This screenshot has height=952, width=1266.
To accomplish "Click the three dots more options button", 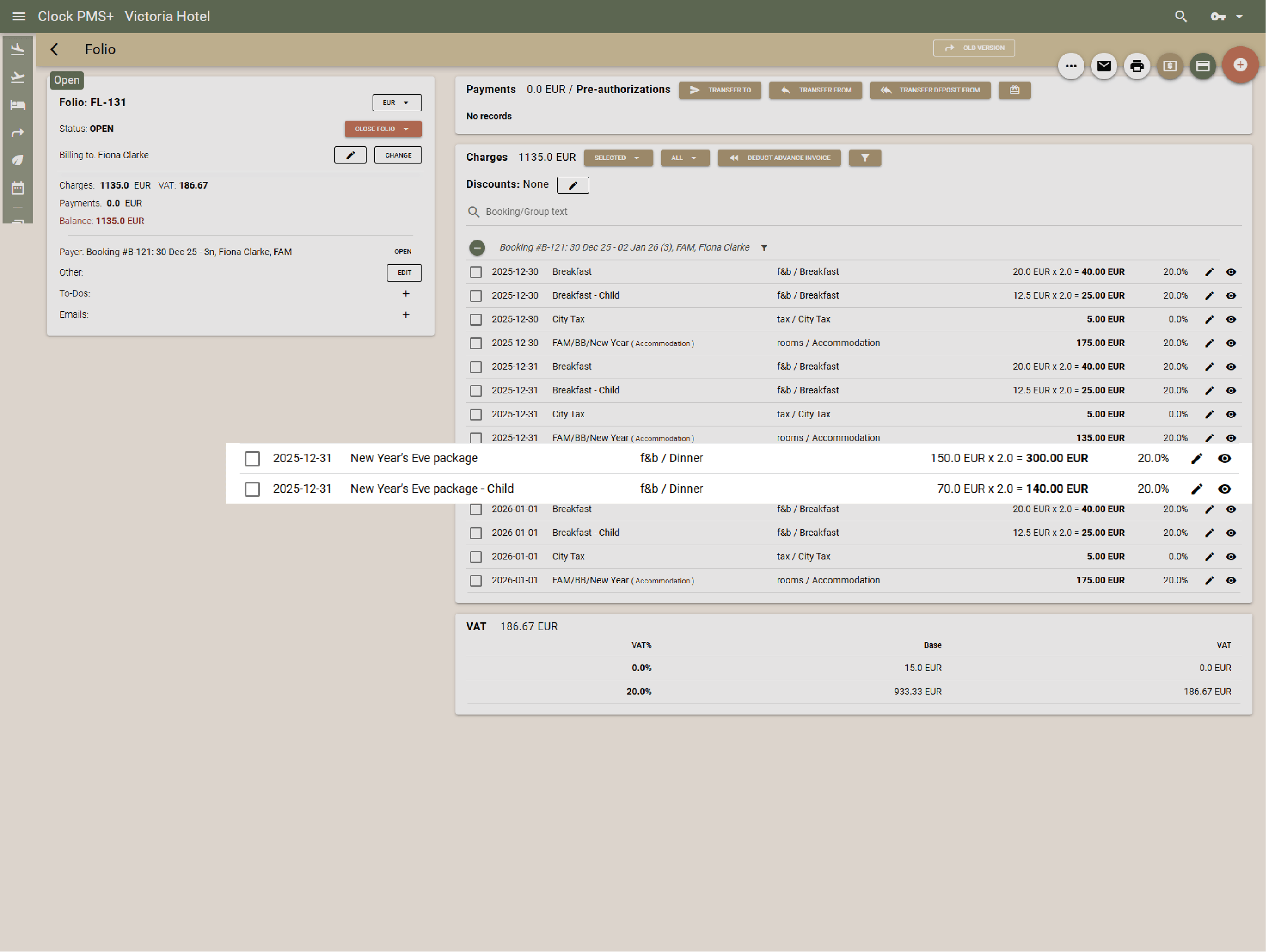I will coord(1070,66).
